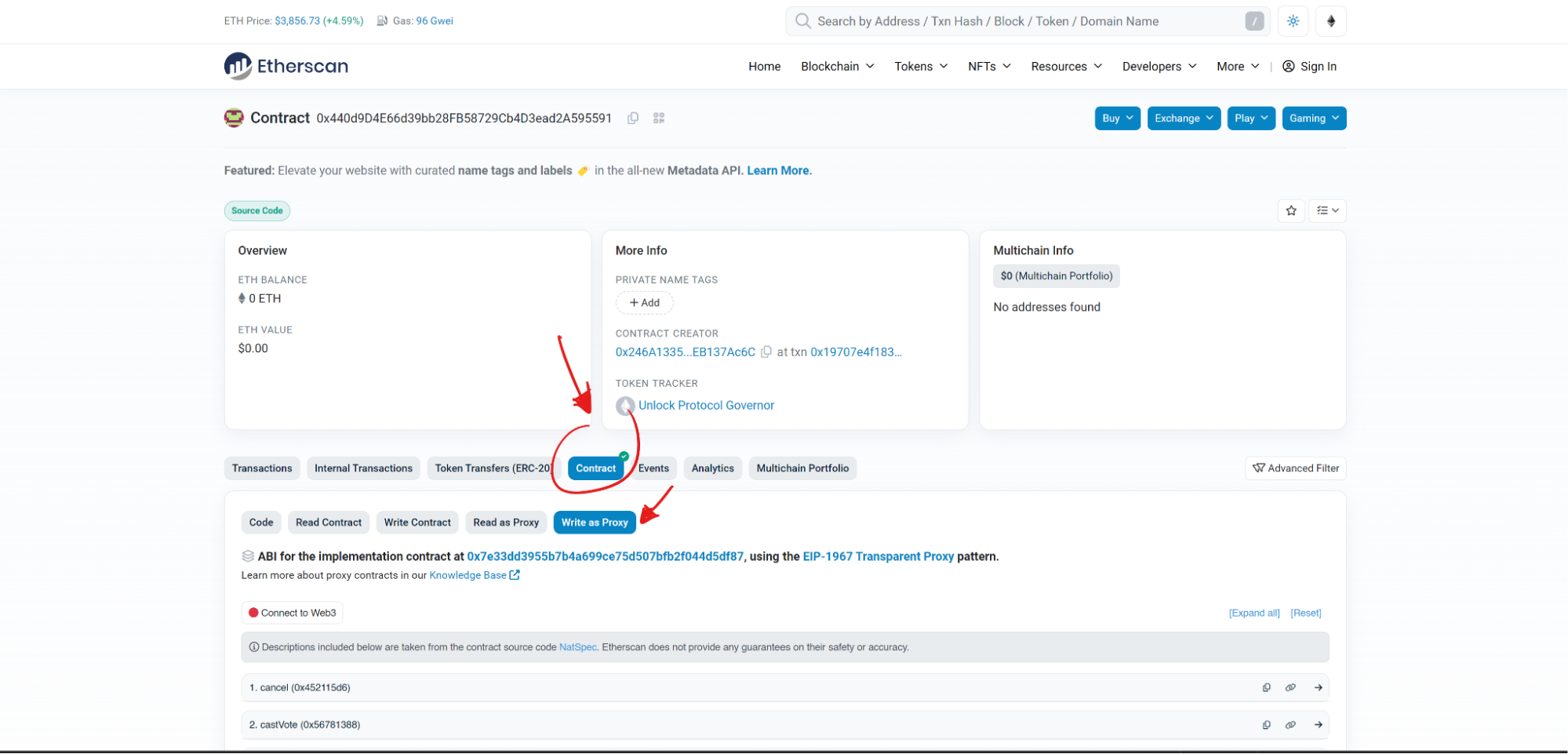Expand the castVote method arrow
The image size is (1568, 754).
(1319, 725)
